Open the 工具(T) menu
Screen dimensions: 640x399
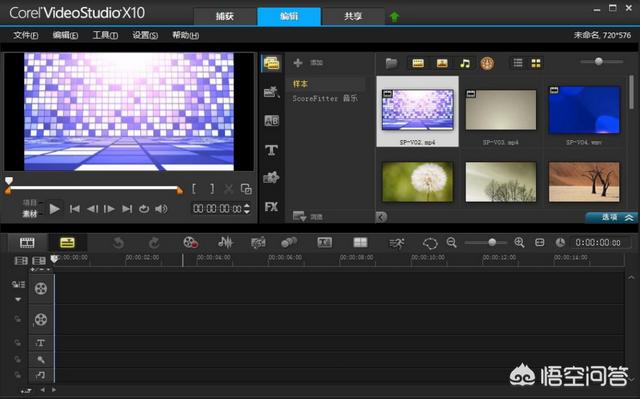(x=105, y=35)
